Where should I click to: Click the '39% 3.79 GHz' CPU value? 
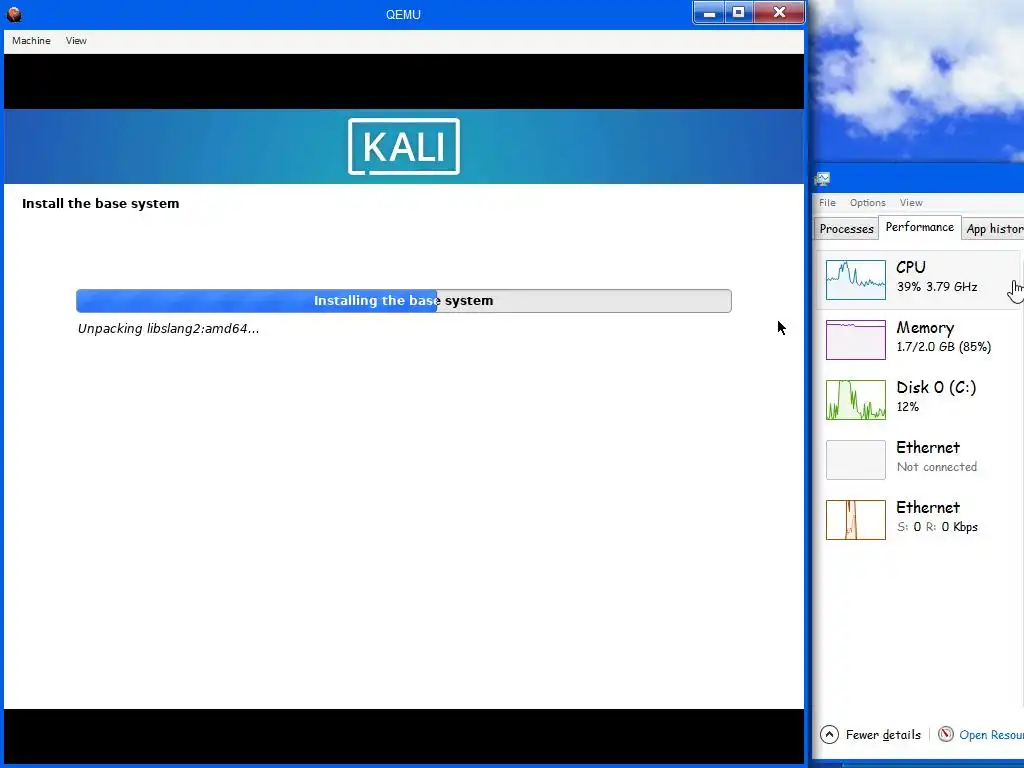click(x=936, y=287)
